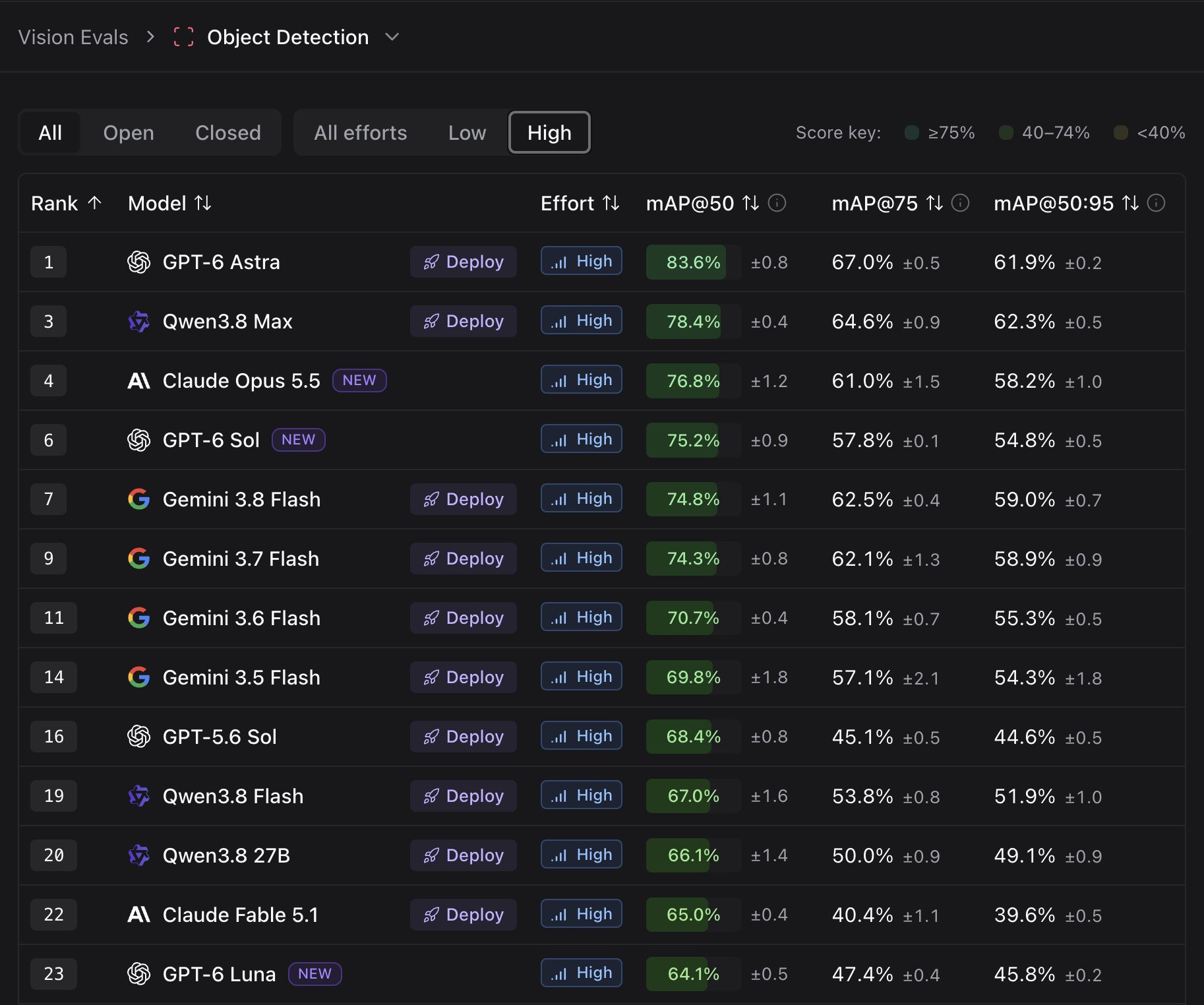Select the All efforts filter
The image size is (1204, 1005).
[x=361, y=133]
